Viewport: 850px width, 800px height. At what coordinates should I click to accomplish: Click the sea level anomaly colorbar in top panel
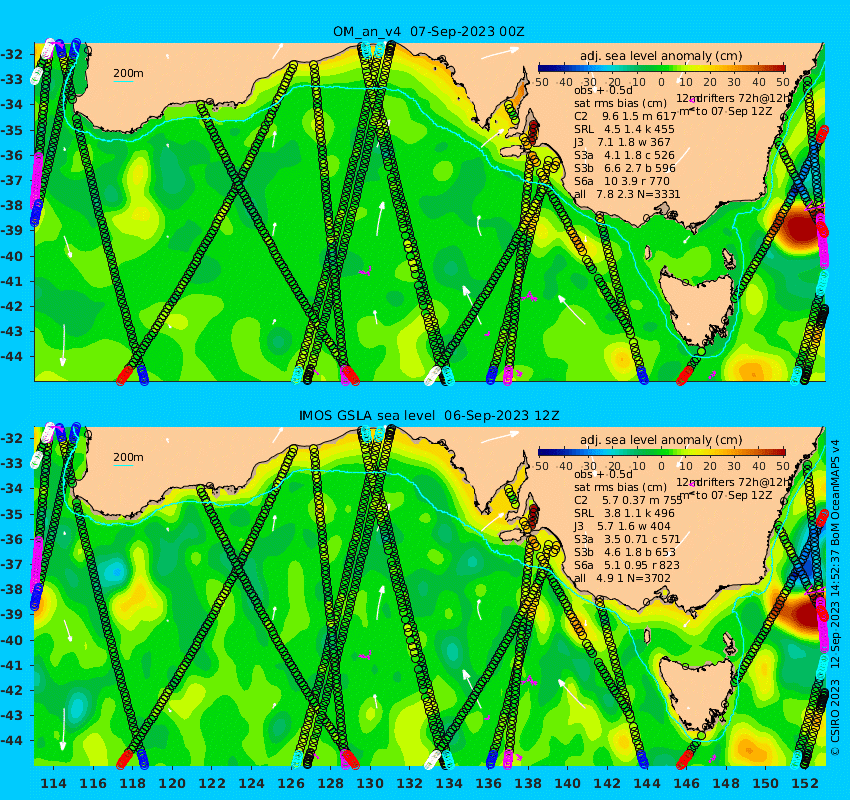tap(661, 68)
